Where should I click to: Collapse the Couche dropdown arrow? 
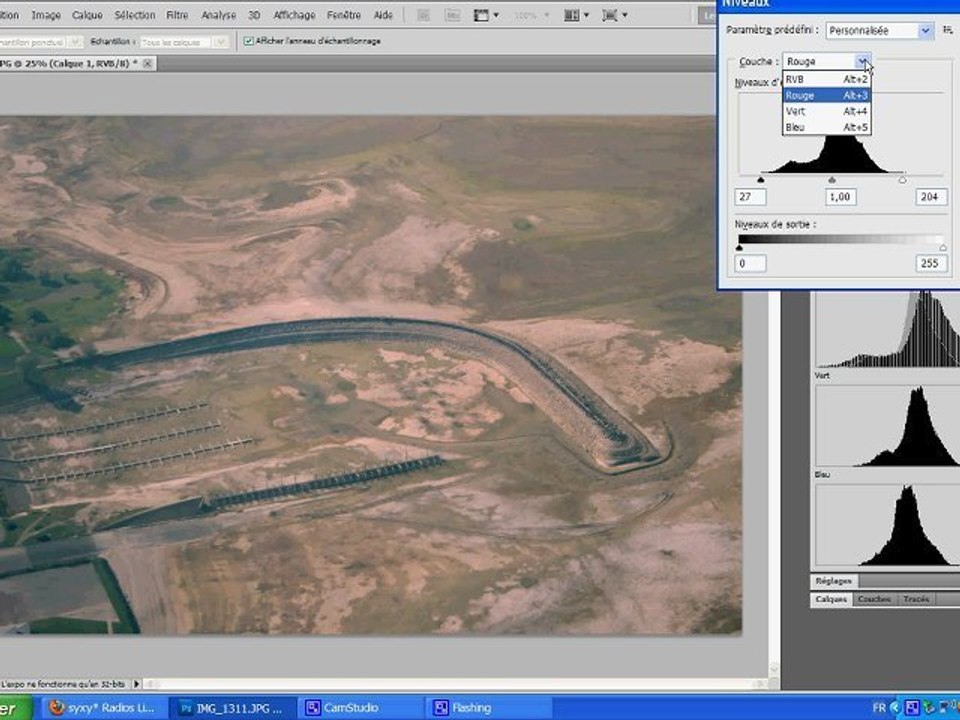tap(863, 61)
